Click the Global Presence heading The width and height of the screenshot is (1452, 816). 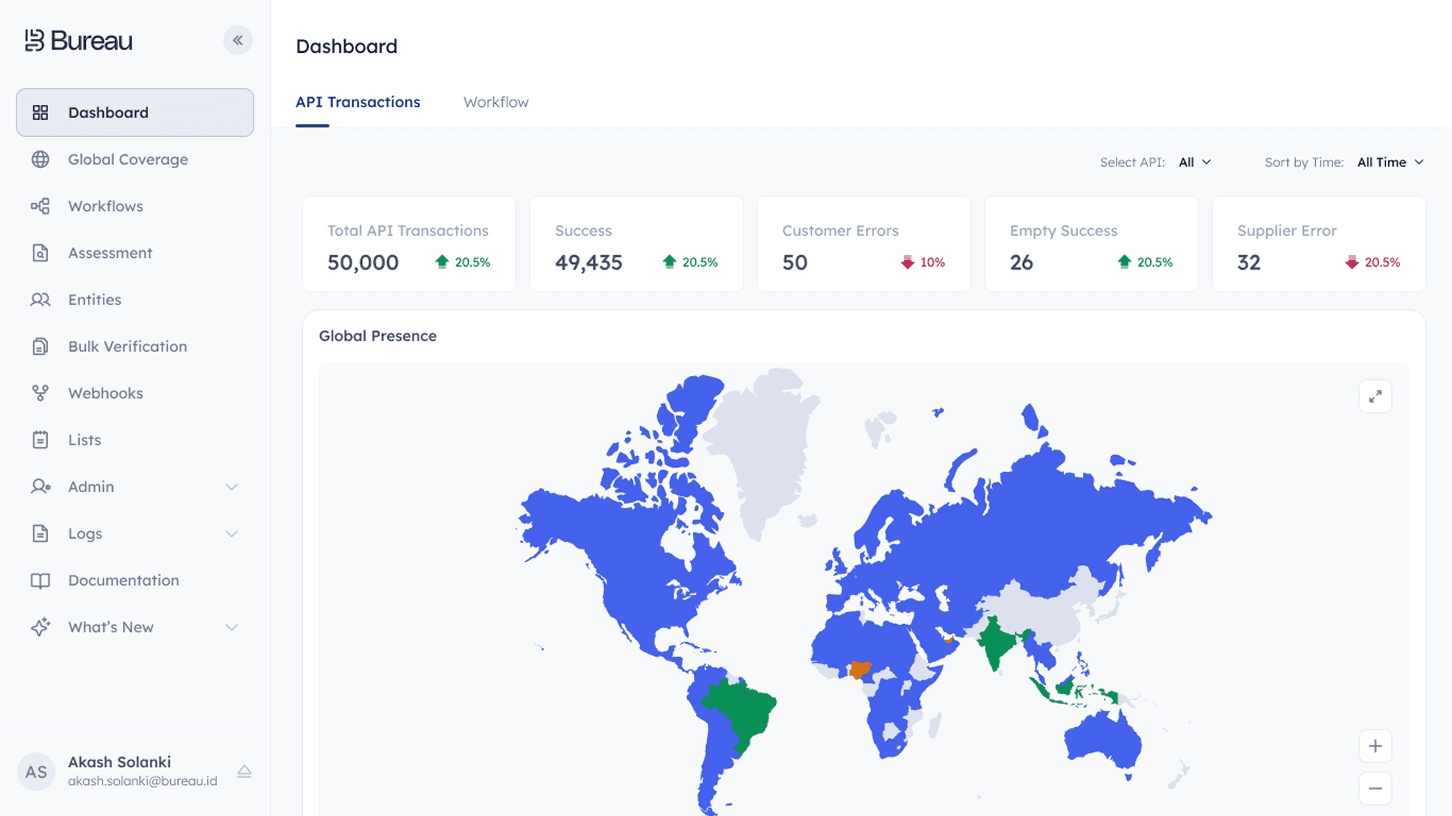[378, 336]
